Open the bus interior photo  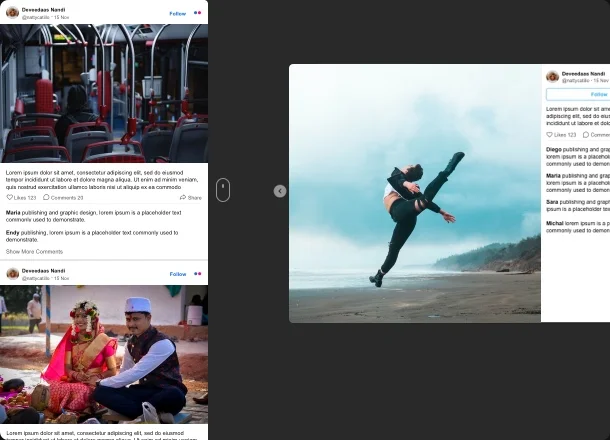[104, 93]
